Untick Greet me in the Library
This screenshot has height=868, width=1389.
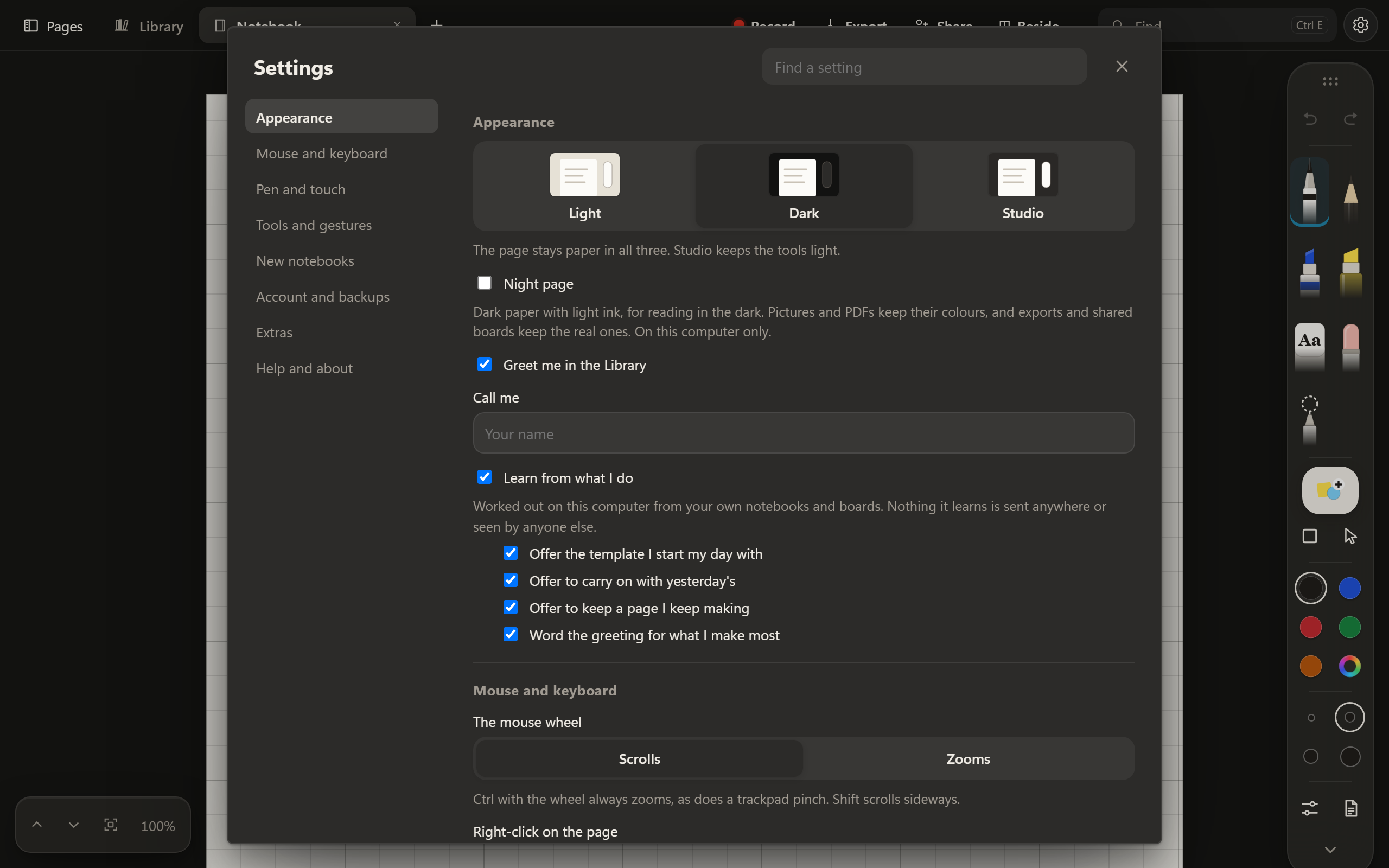[485, 364]
